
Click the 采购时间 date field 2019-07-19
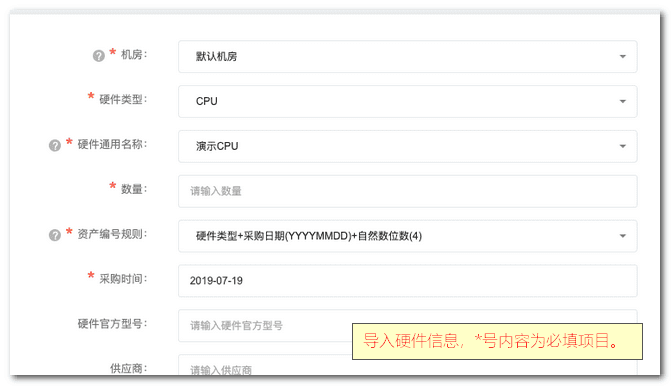pyautogui.click(x=407, y=281)
